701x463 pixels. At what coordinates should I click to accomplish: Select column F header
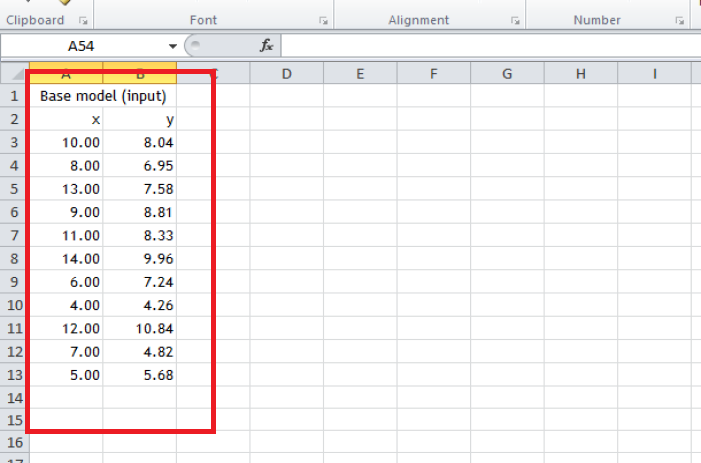pos(434,74)
